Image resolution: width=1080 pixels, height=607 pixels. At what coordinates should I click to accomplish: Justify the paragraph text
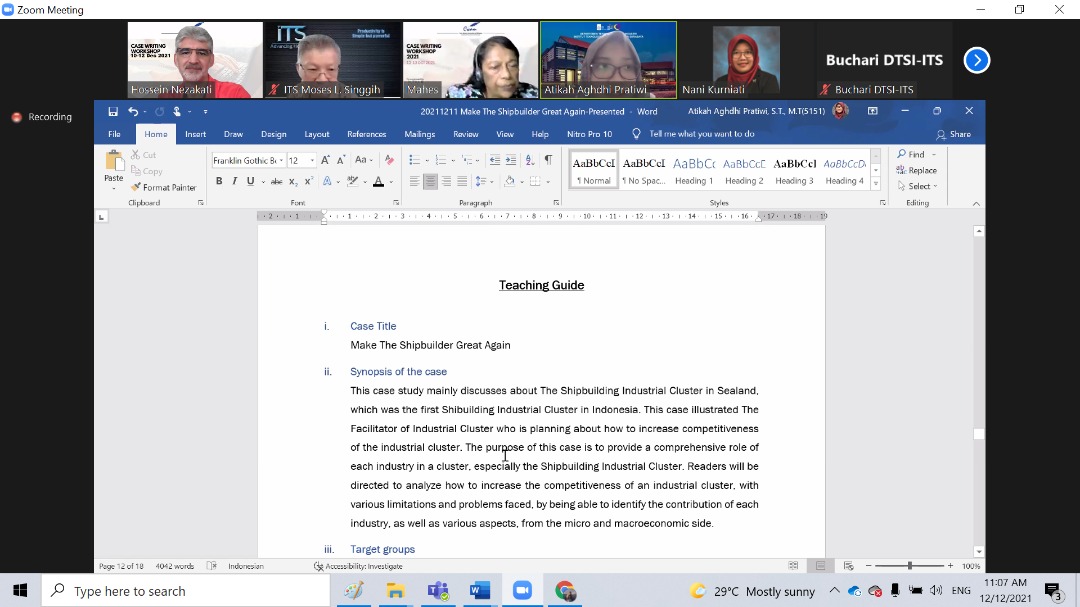[462, 181]
